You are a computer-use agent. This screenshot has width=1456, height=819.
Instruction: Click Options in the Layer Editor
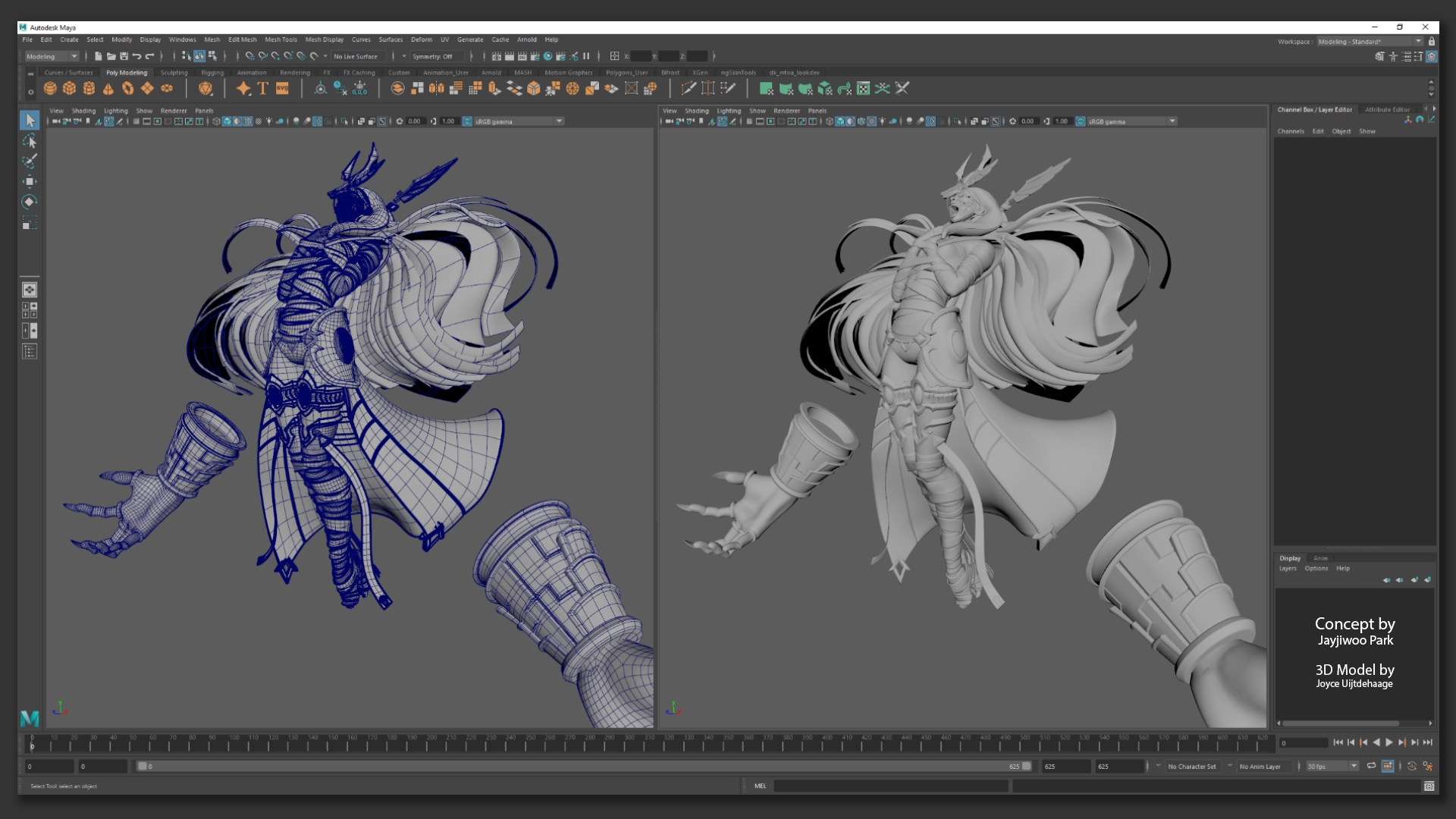(1316, 568)
